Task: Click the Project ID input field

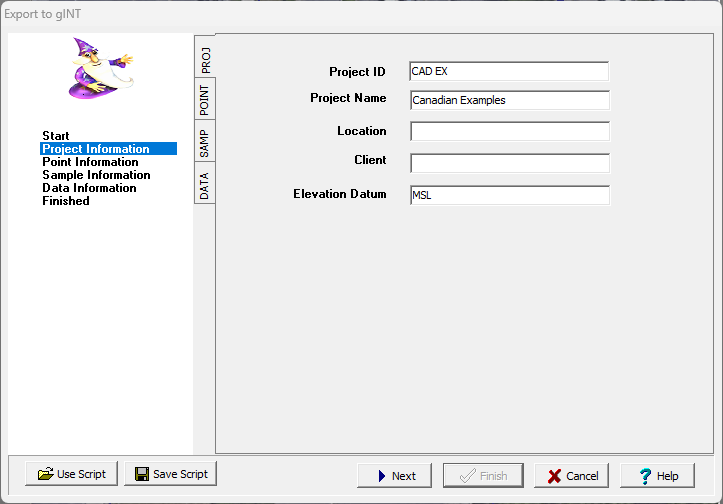Action: [x=509, y=71]
